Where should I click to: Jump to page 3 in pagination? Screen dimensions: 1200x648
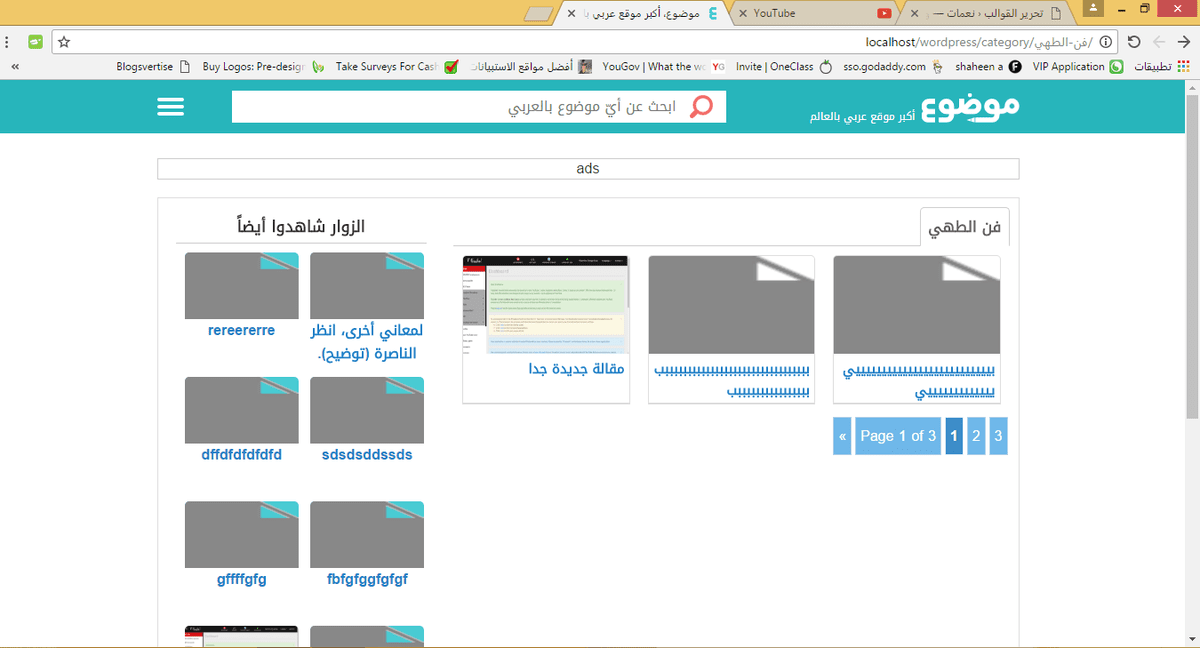pyautogui.click(x=998, y=436)
